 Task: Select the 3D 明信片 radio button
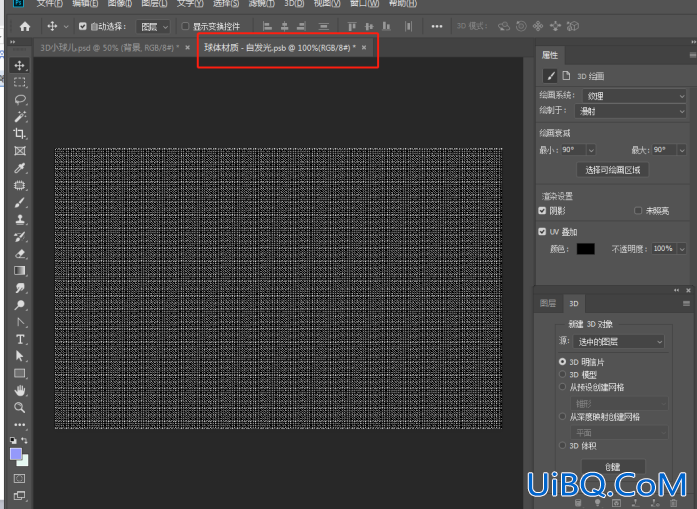[562, 362]
